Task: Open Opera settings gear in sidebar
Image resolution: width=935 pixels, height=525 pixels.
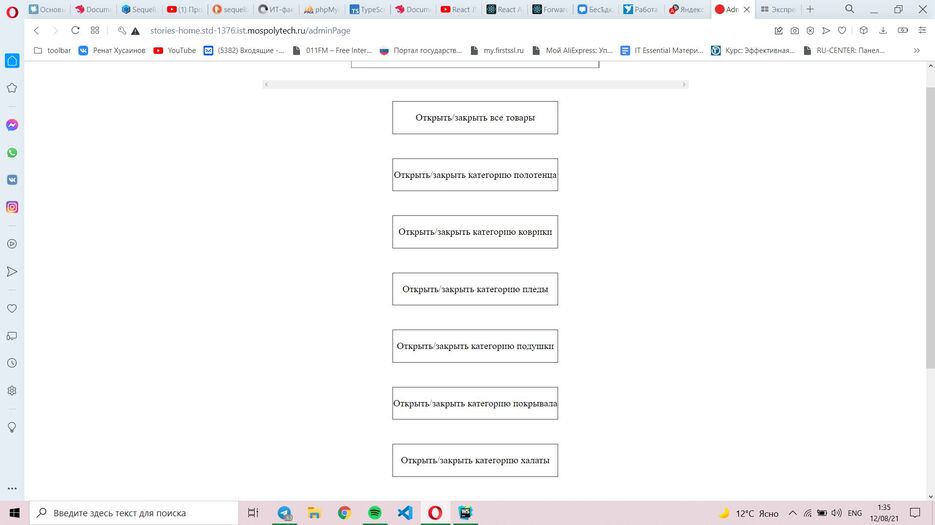Action: [x=12, y=390]
